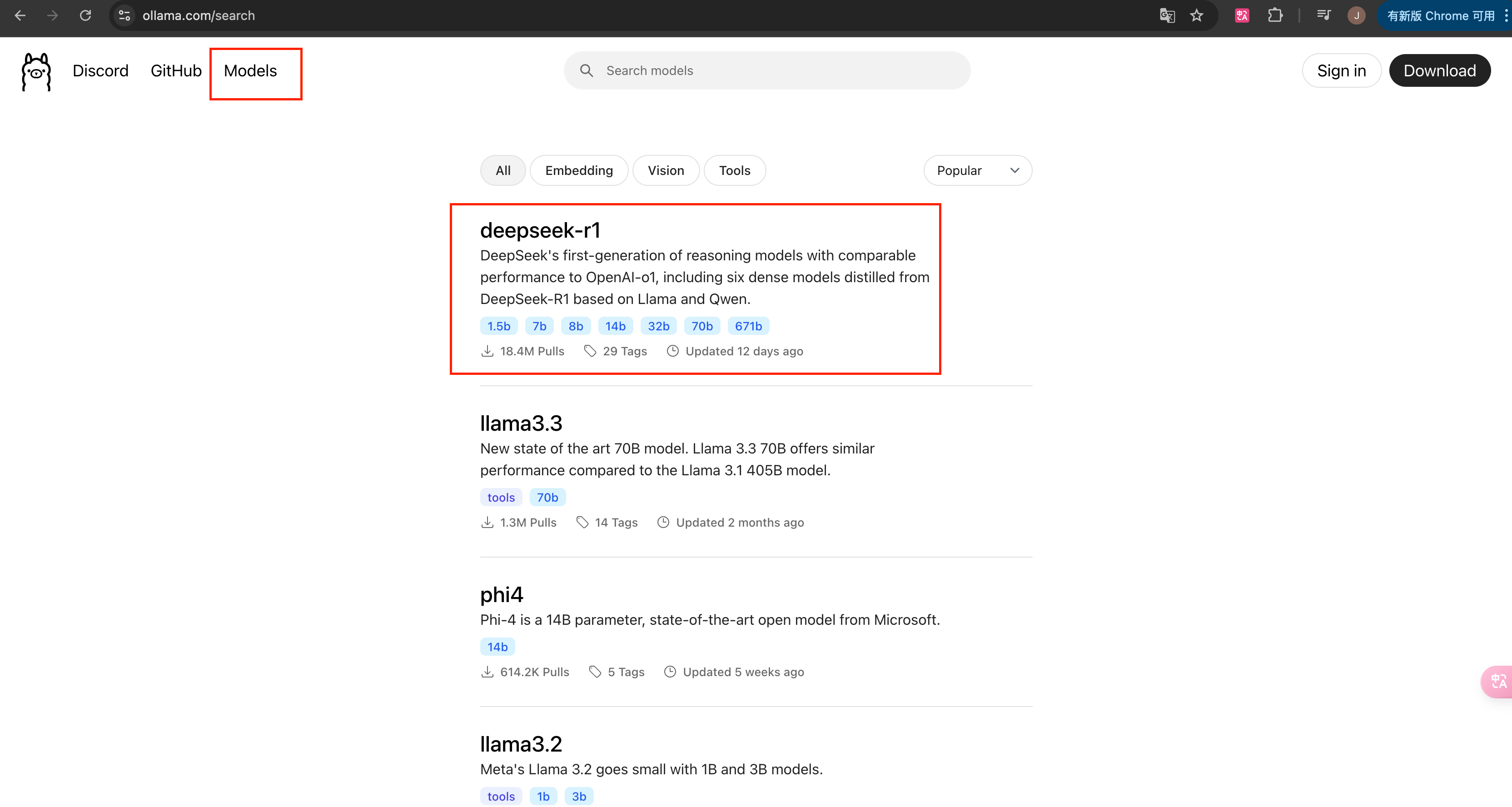This screenshot has height=807, width=1512.
Task: Focus the Search models field
Action: click(x=775, y=70)
